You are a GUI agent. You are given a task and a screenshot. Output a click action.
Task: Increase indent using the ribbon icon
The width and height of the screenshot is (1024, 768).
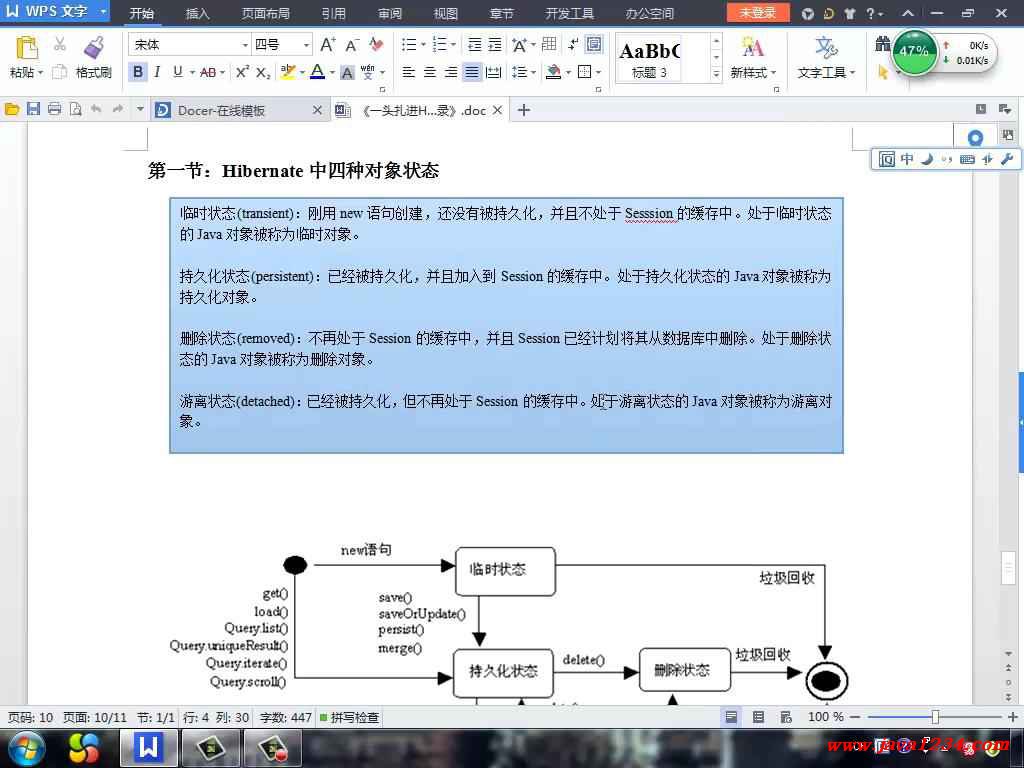(496, 44)
